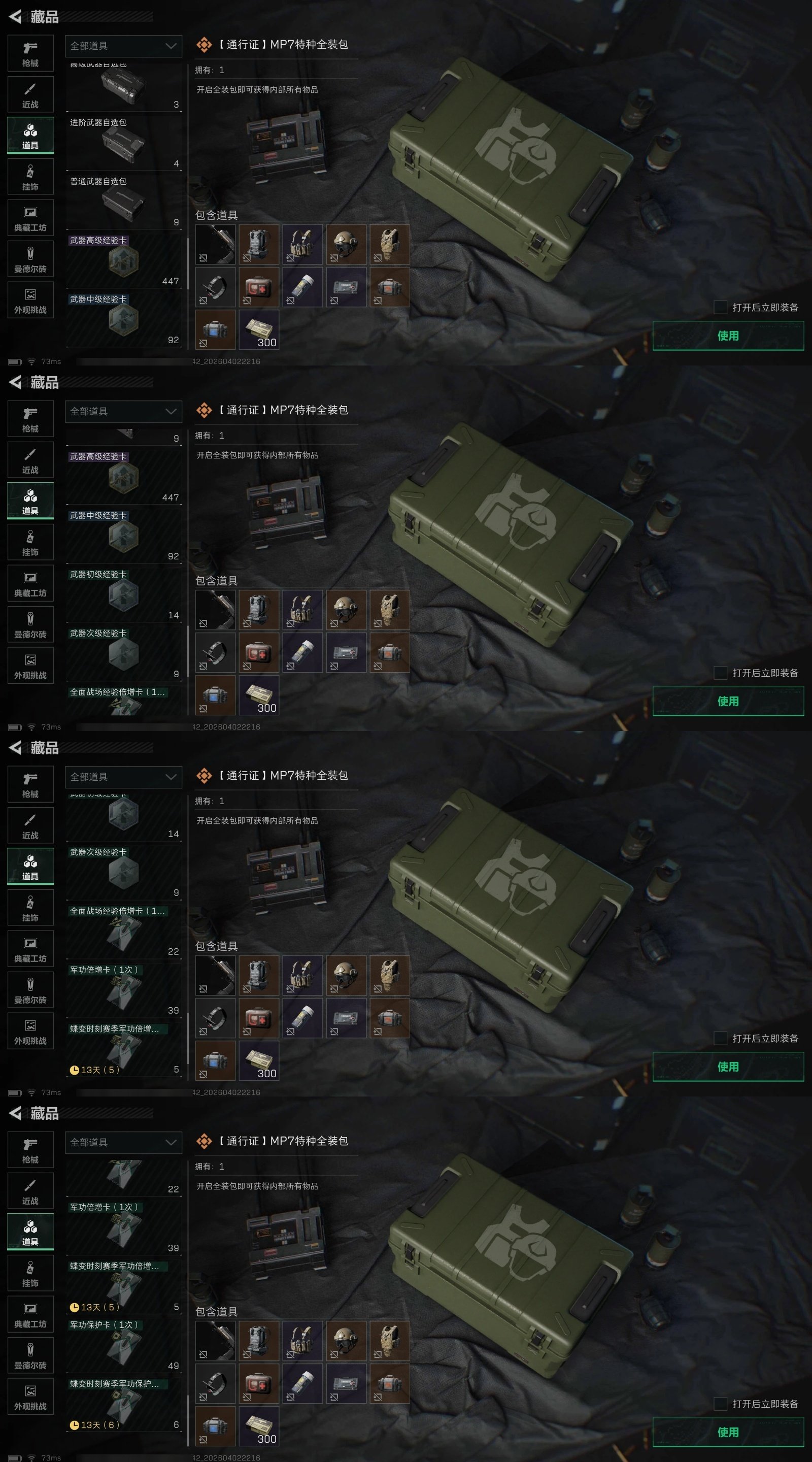Enable 打开后立即装备 checkbox in top screen

[x=720, y=307]
